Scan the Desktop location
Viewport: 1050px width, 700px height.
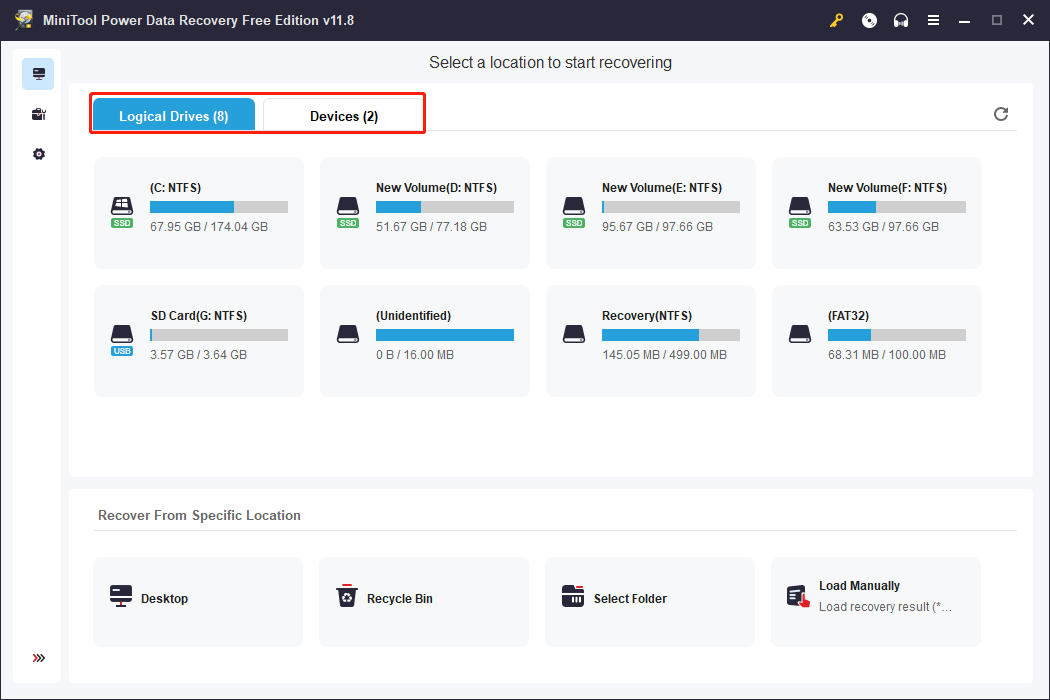coord(197,601)
